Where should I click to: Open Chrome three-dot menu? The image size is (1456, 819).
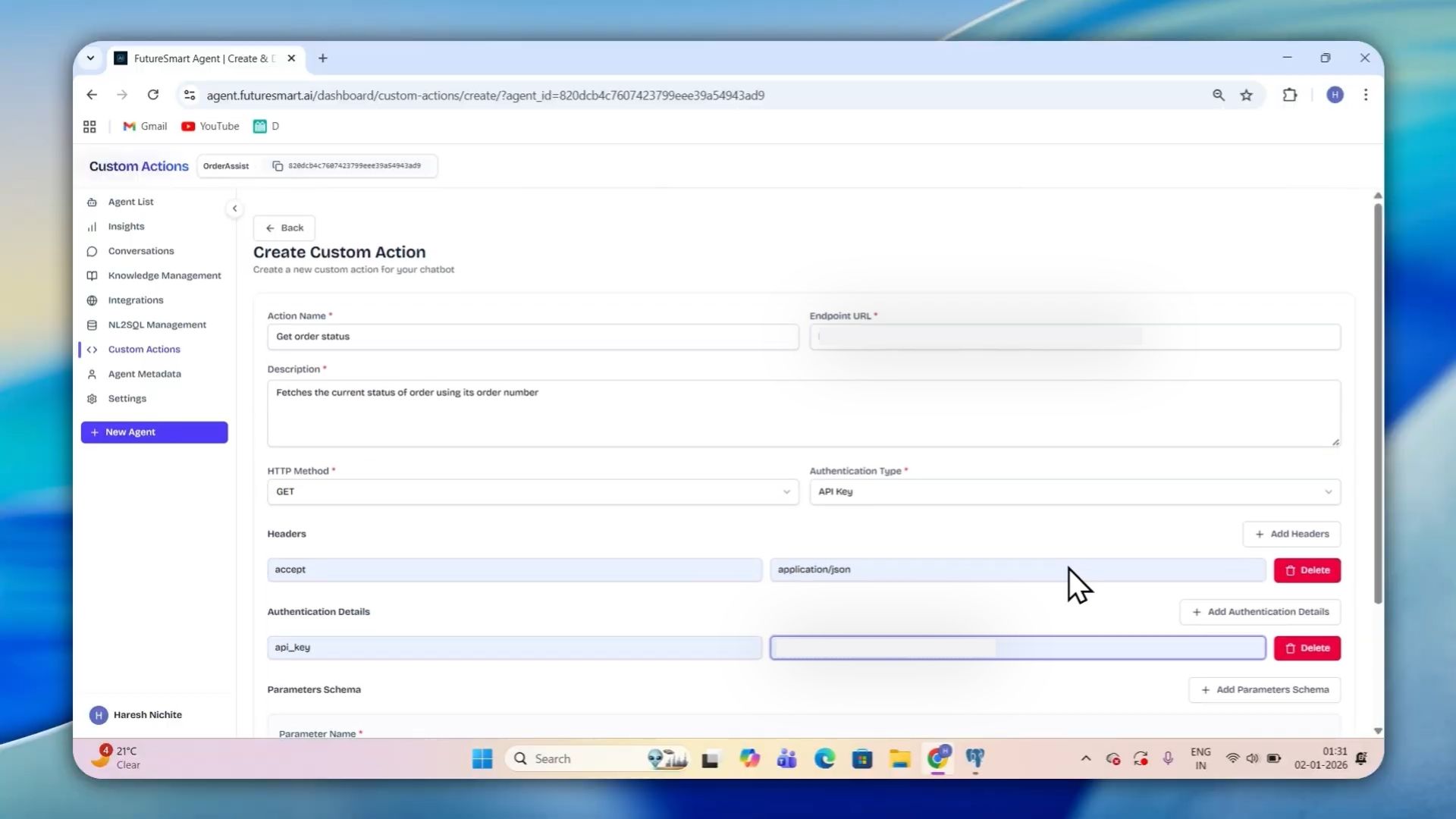(1366, 95)
